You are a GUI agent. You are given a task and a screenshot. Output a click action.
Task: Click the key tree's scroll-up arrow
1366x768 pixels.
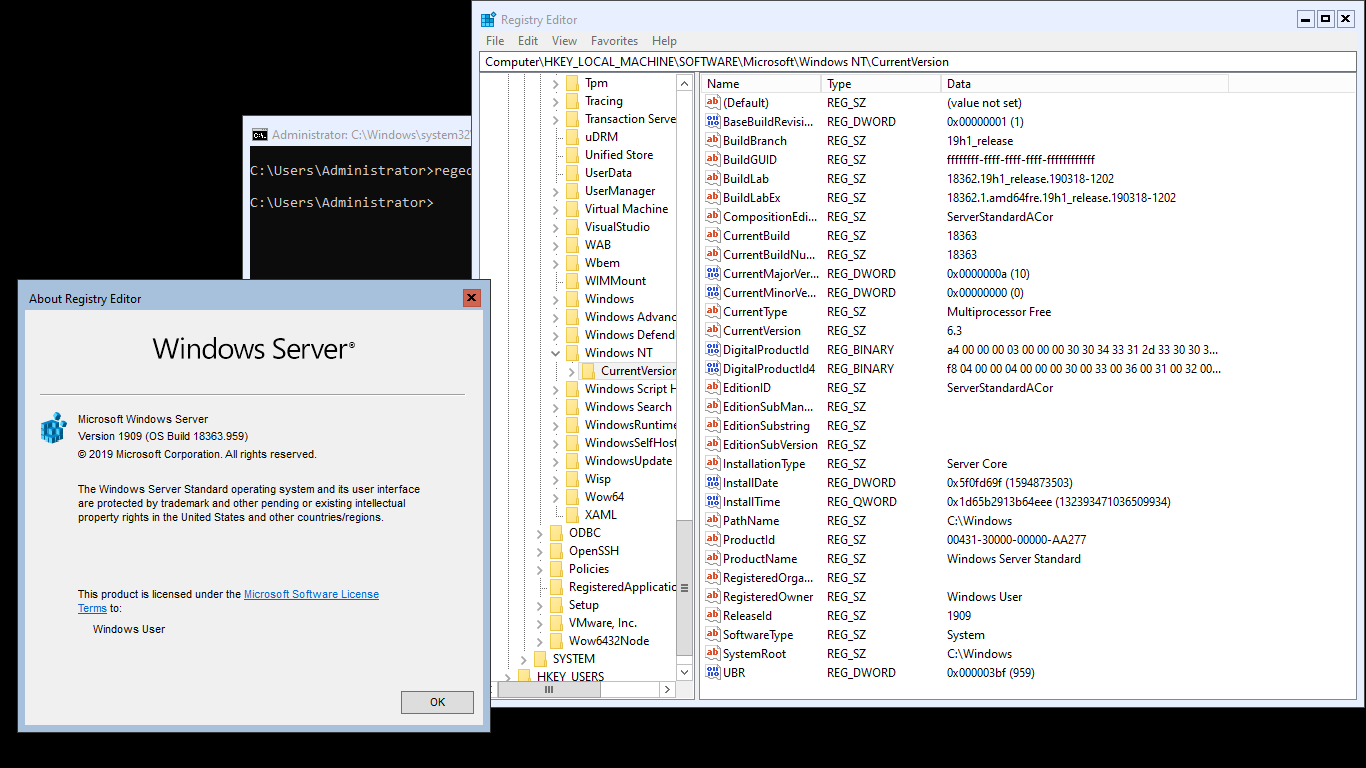(685, 83)
